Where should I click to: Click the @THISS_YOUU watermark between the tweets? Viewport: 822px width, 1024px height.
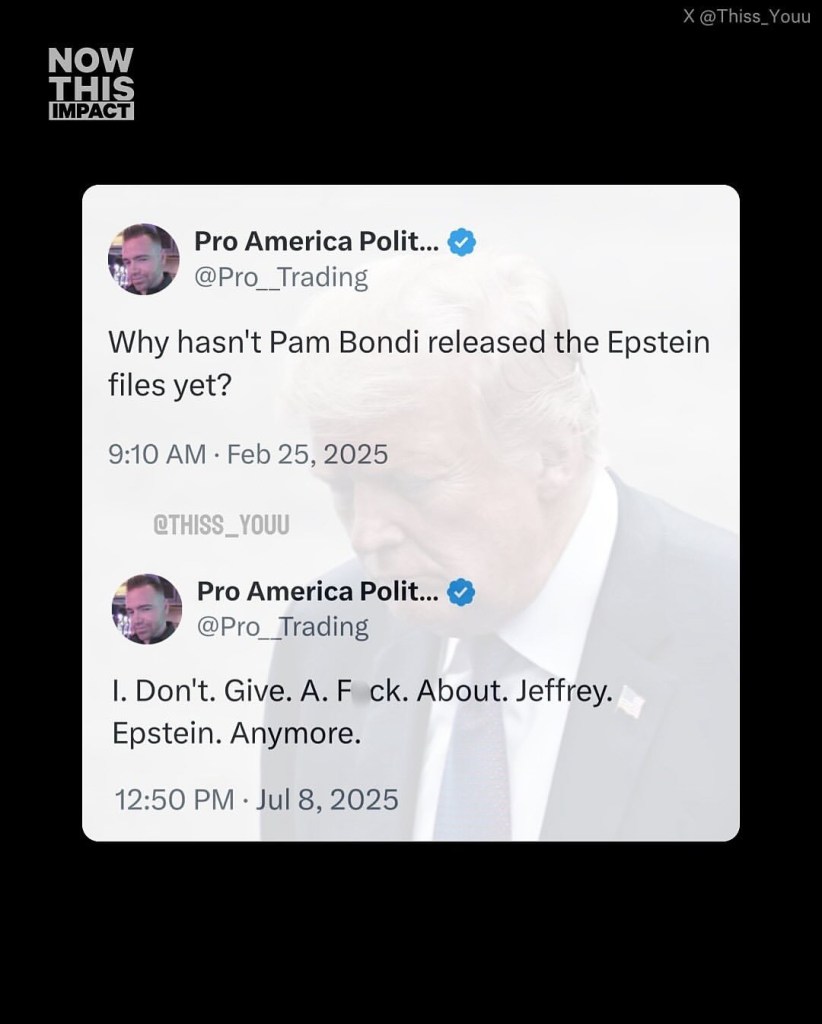[220, 524]
